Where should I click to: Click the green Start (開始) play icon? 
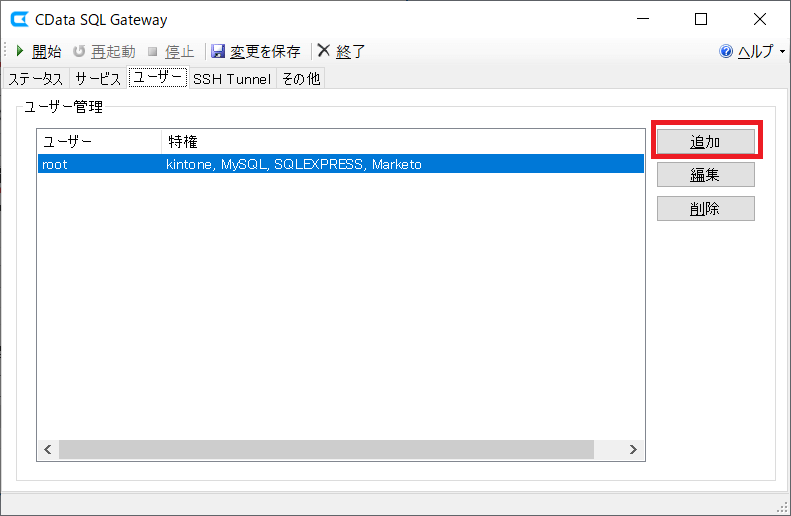pos(20,51)
